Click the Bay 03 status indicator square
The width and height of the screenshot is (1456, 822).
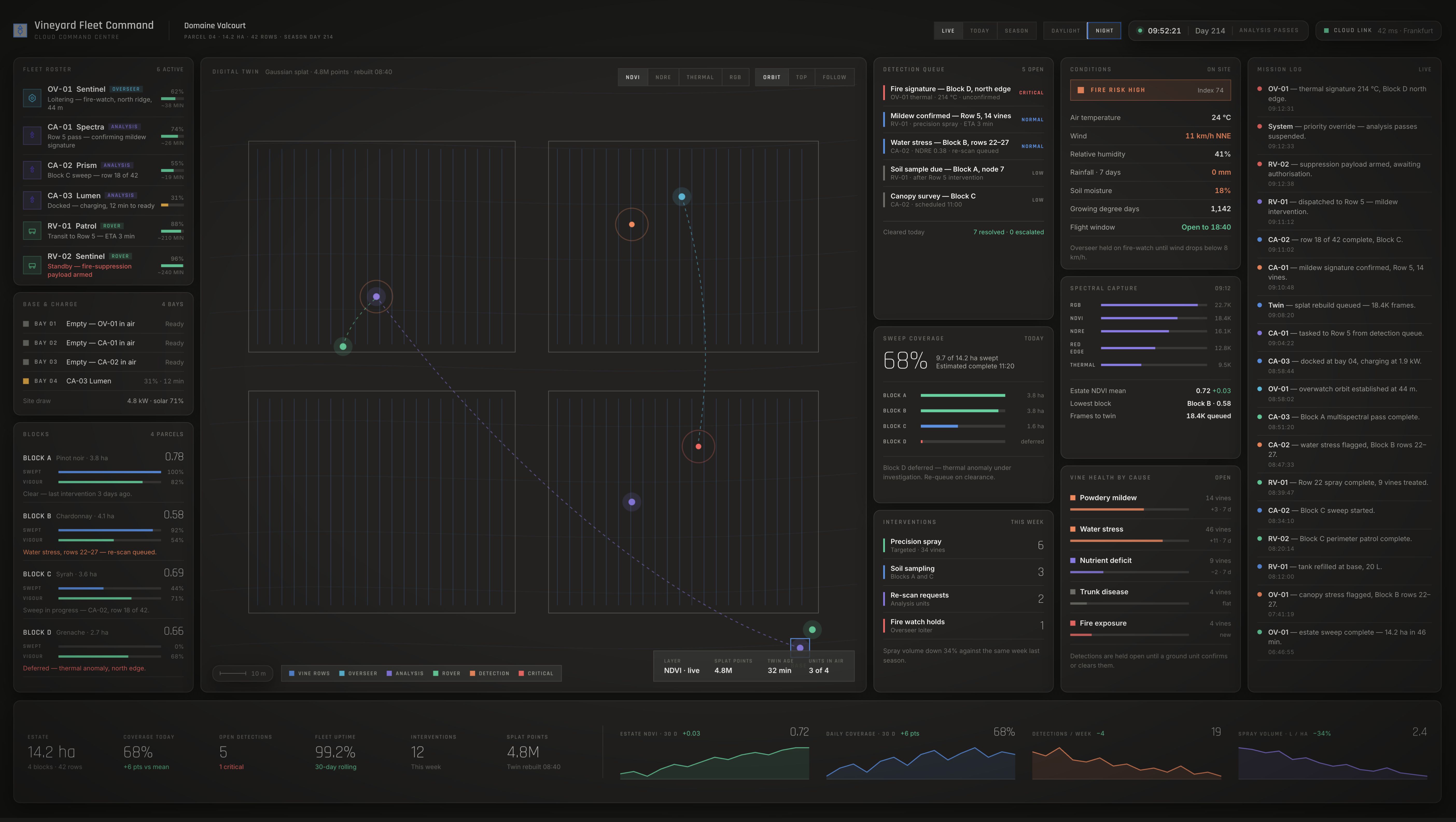pyautogui.click(x=26, y=362)
